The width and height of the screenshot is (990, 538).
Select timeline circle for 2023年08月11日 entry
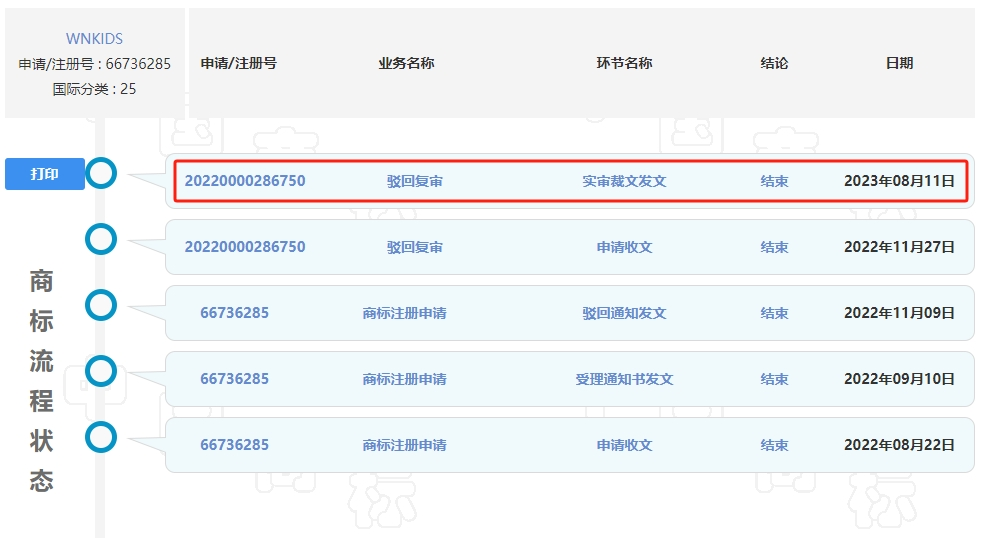(101, 173)
